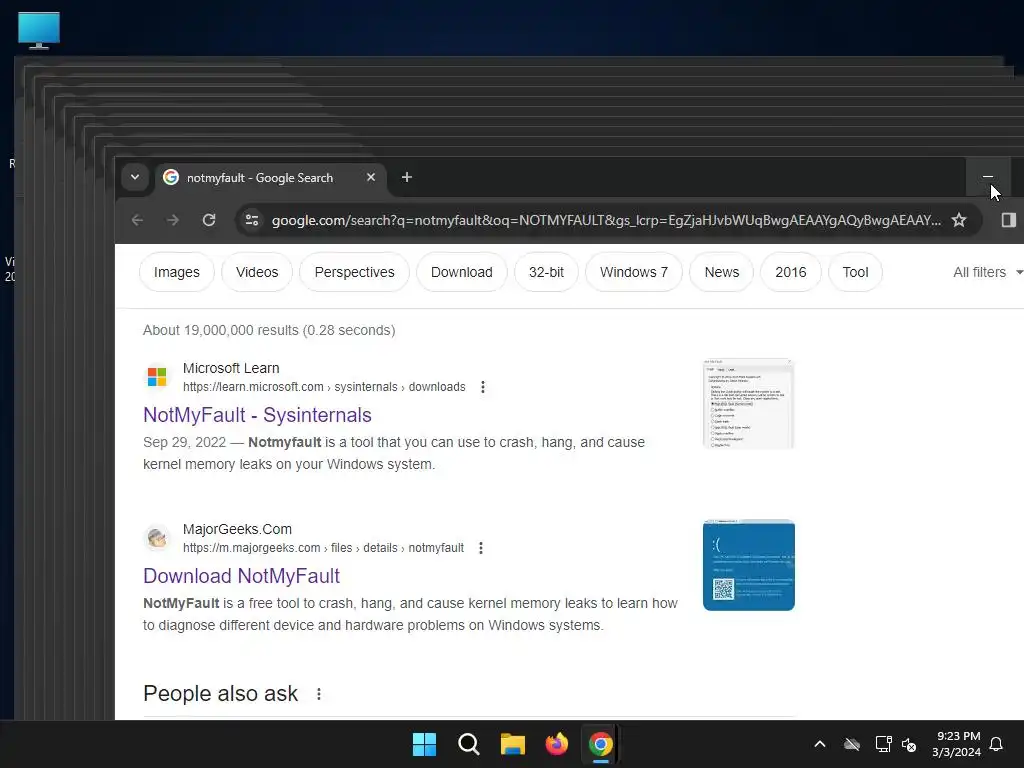
Task: Open site information icon in address bar
Action: point(252,220)
